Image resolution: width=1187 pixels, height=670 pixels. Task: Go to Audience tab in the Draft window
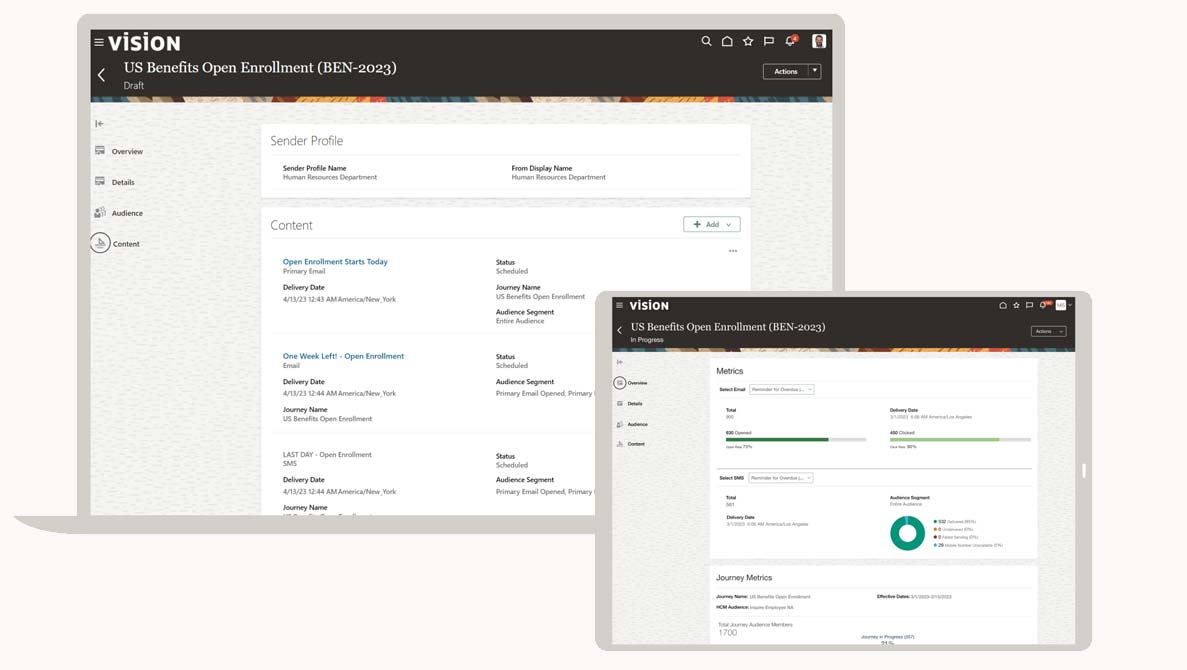(127, 213)
